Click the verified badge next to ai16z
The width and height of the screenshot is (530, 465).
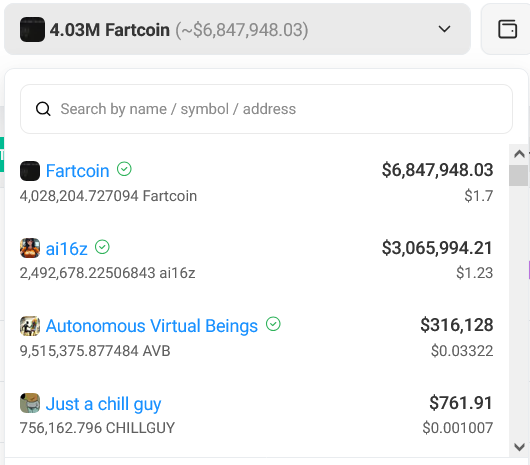(x=102, y=247)
